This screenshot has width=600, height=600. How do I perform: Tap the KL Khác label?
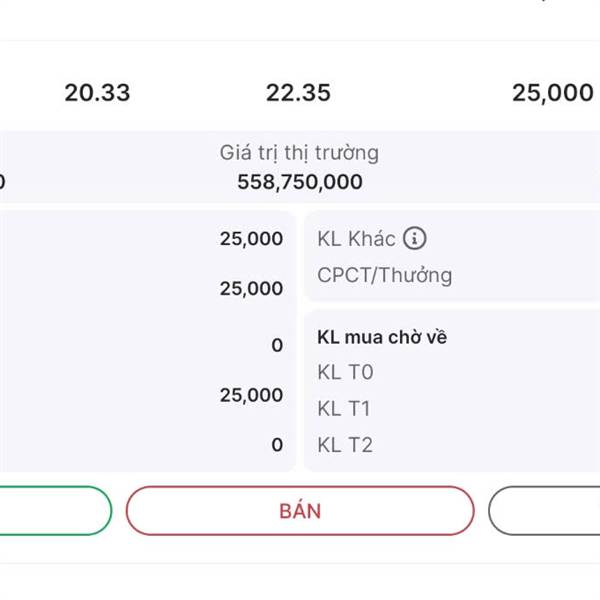(x=356, y=239)
